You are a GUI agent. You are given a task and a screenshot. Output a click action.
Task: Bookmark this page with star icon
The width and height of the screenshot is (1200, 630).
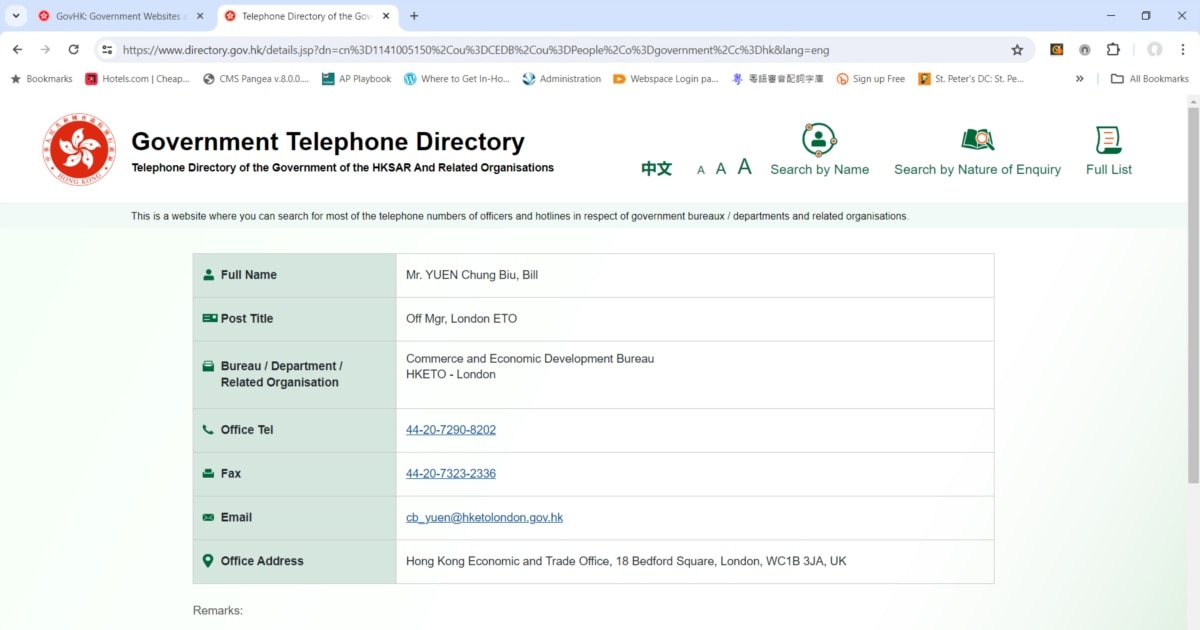tap(1017, 50)
